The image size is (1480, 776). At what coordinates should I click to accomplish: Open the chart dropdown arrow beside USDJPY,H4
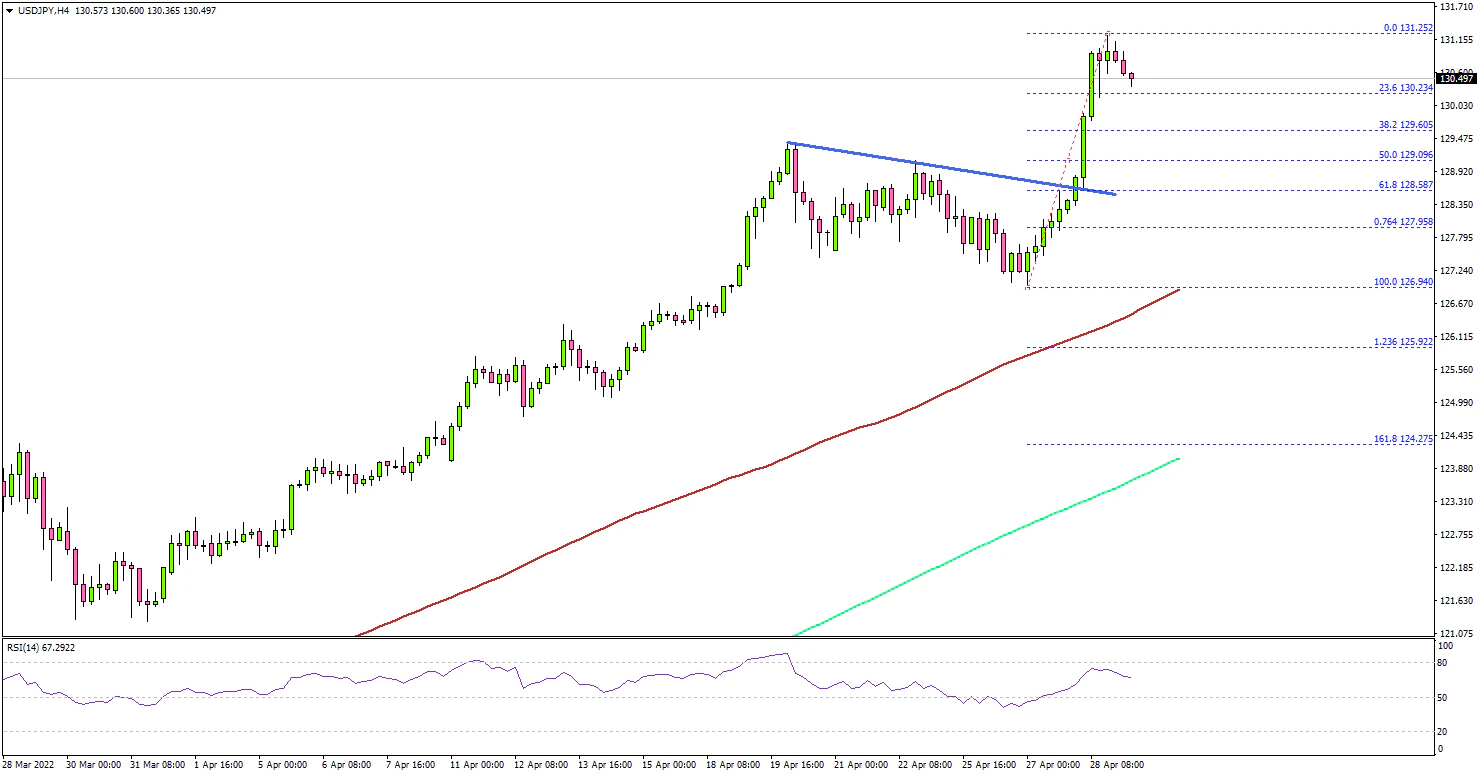[8, 10]
